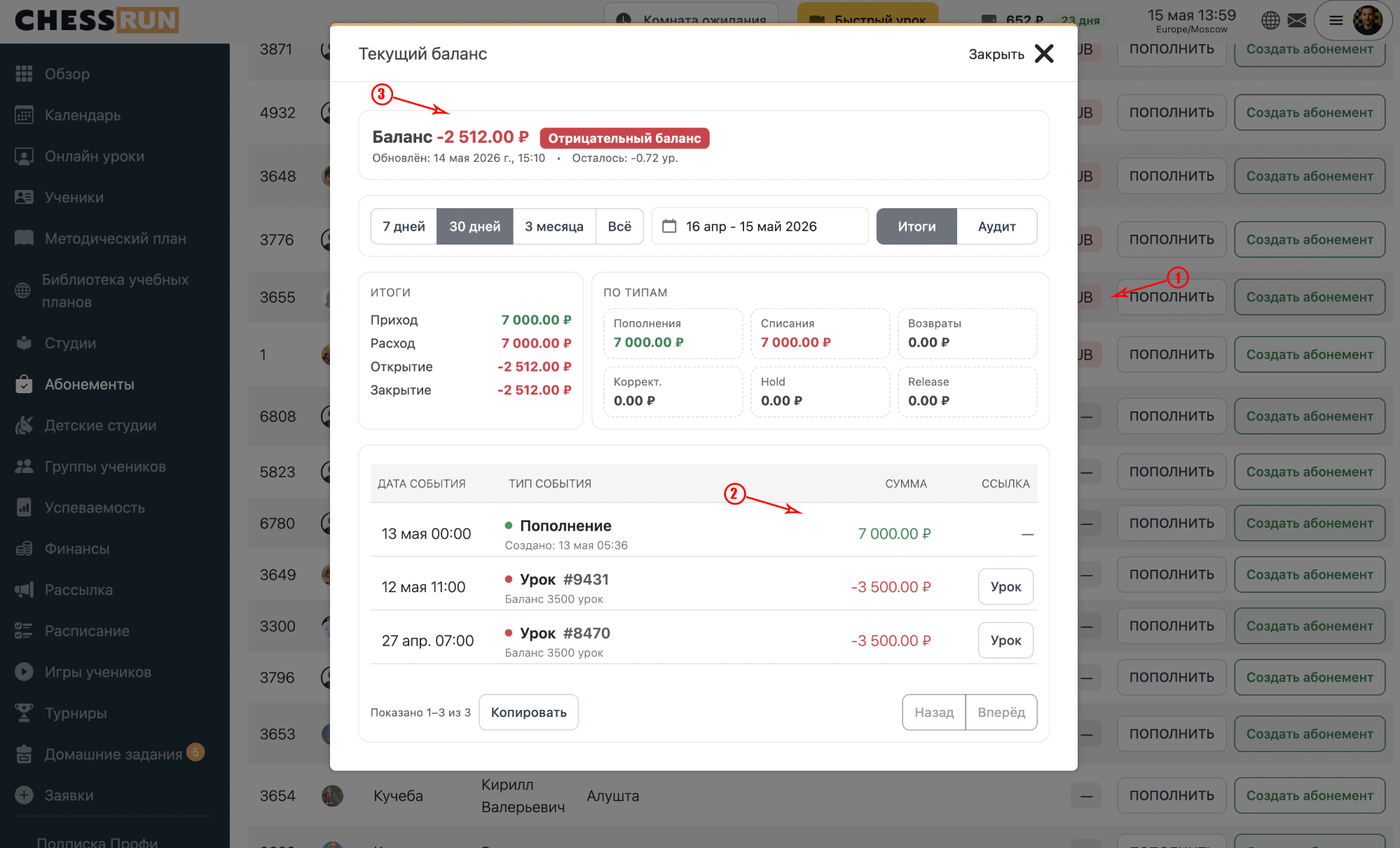Click the globe language icon
This screenshot has height=848, width=1400.
(1270, 20)
